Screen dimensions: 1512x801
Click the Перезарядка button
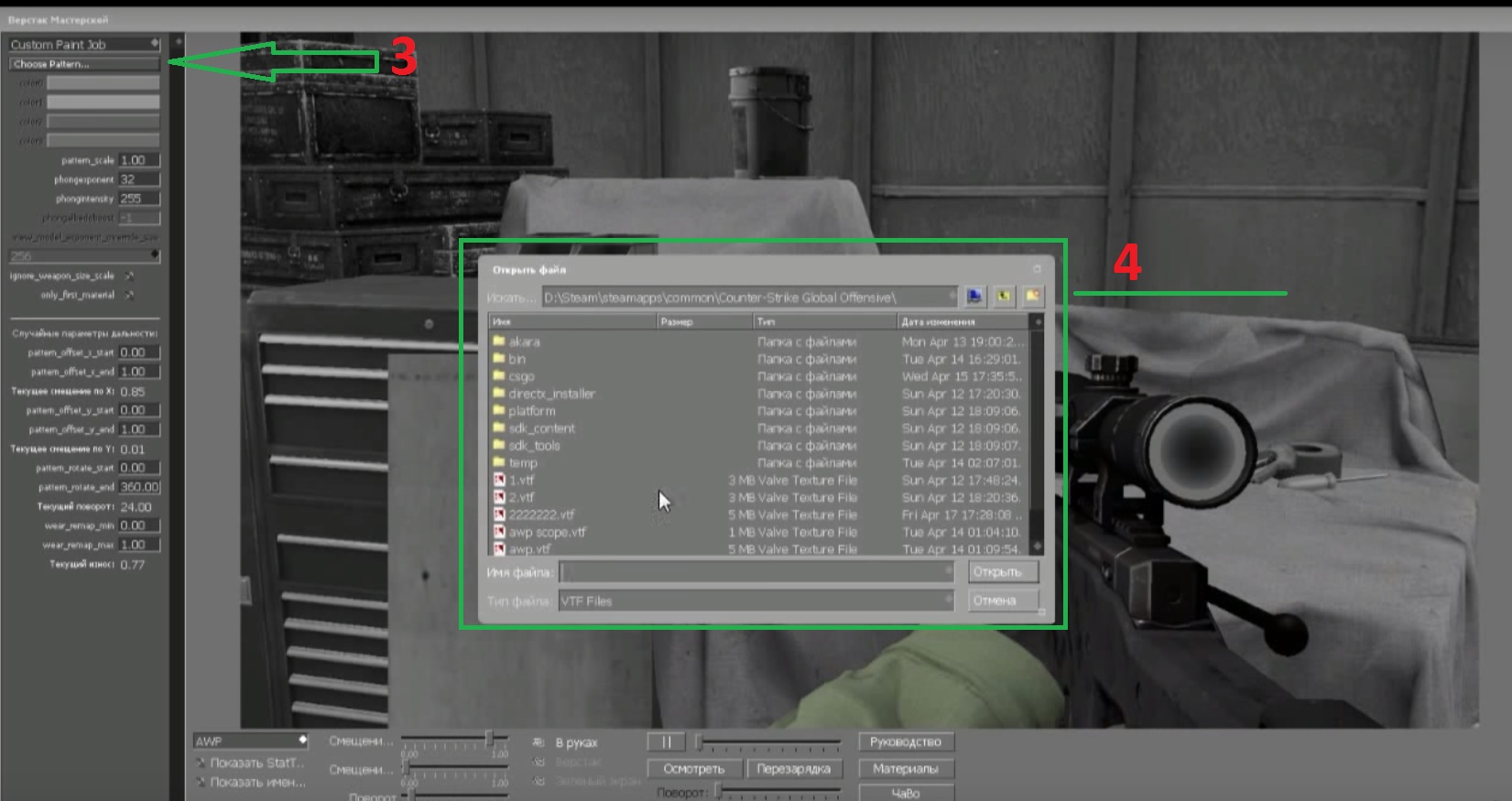(x=793, y=769)
